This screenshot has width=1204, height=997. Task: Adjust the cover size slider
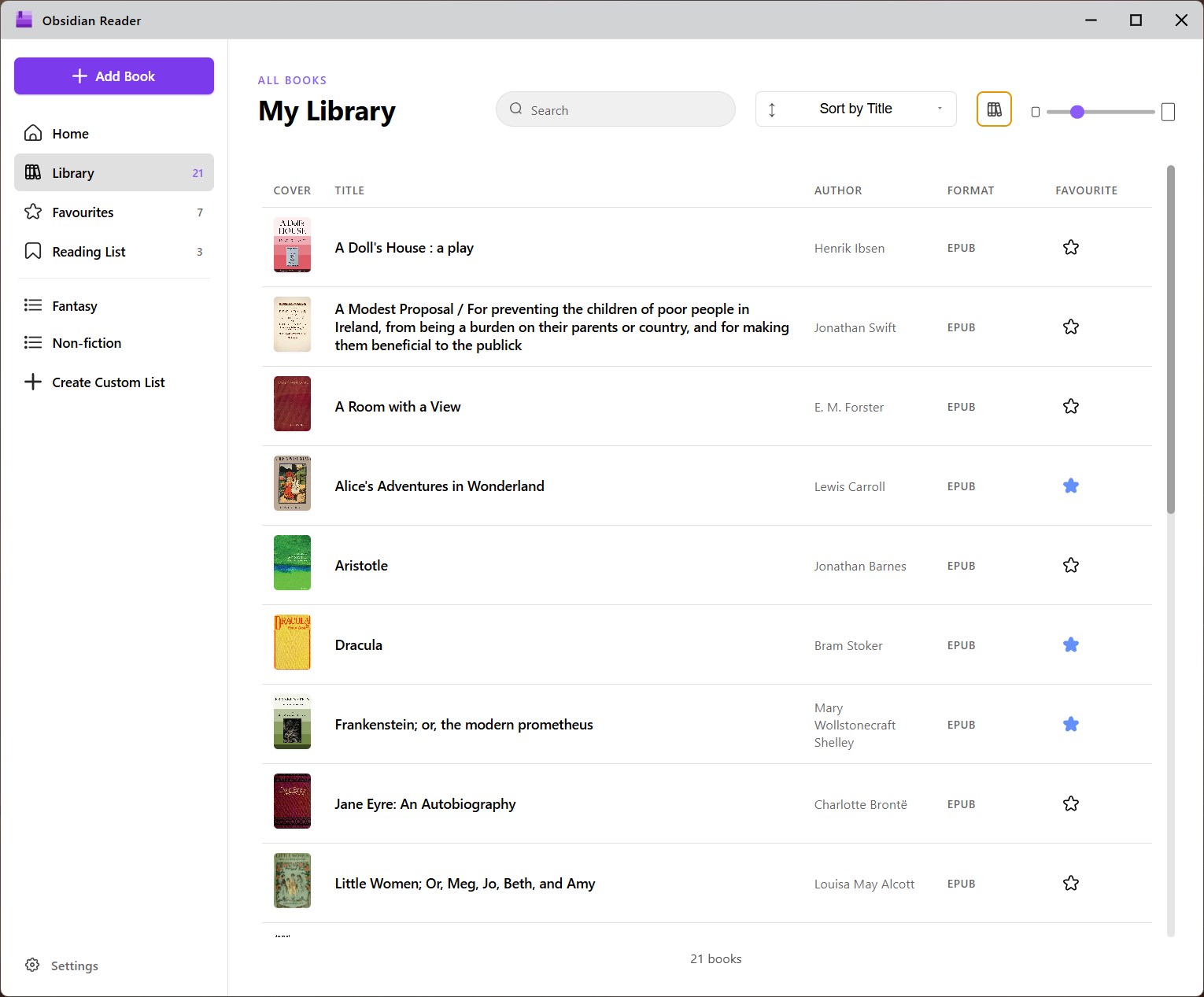(1101, 112)
